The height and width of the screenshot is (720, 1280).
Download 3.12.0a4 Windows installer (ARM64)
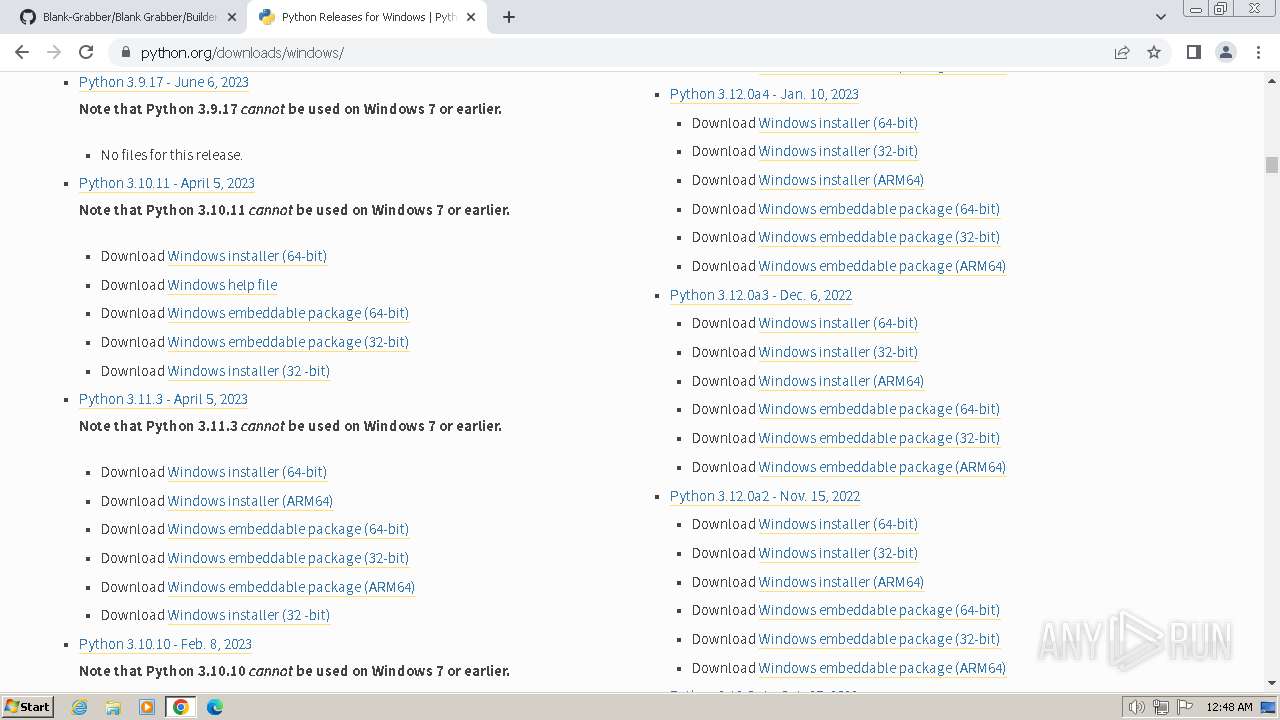(x=841, y=180)
